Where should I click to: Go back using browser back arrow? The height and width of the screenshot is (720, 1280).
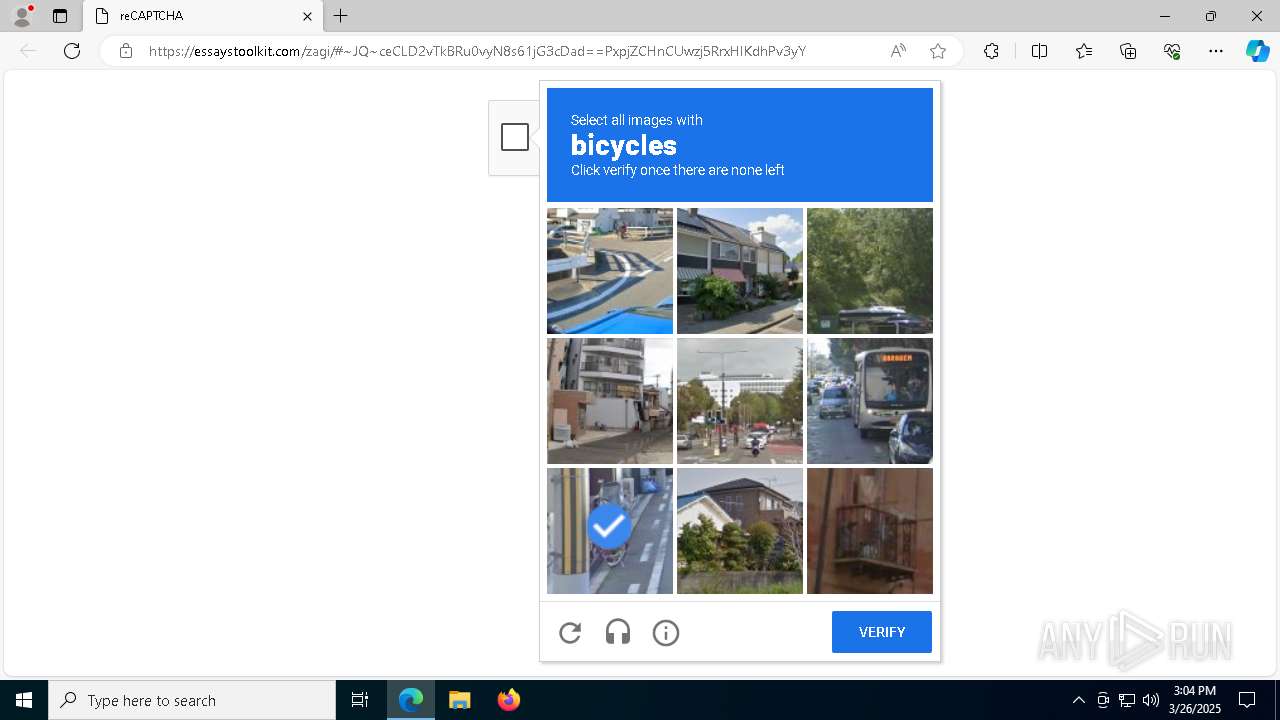[28, 51]
